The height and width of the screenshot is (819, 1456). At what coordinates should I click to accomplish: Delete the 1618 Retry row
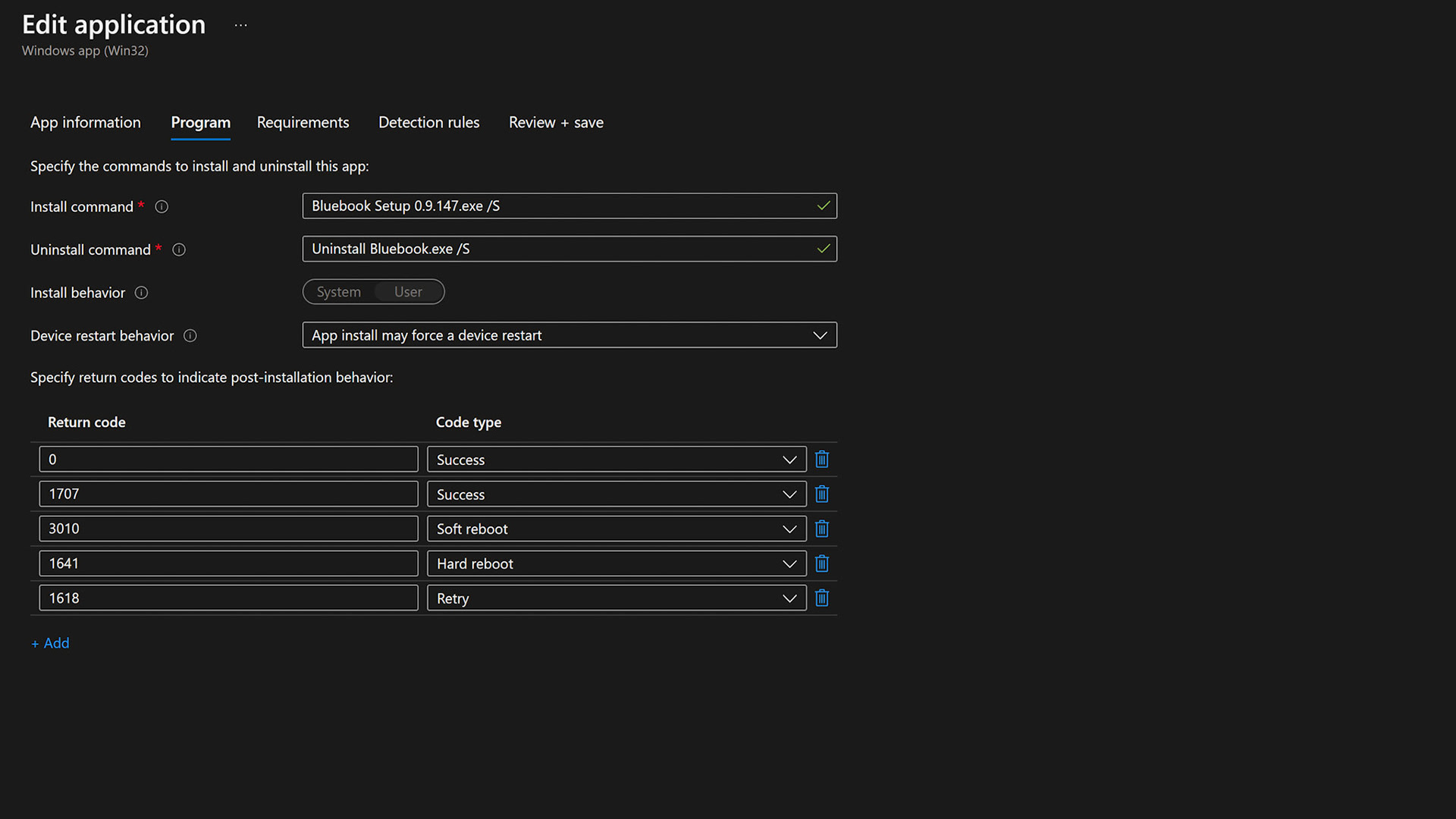pos(821,598)
